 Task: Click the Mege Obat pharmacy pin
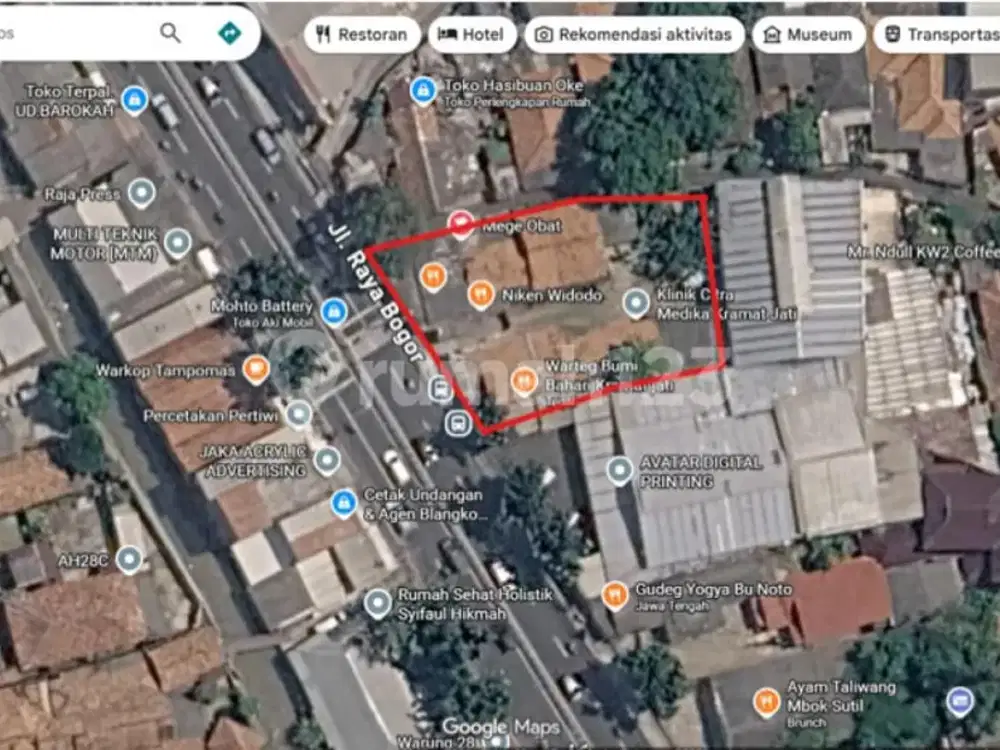pos(461,225)
